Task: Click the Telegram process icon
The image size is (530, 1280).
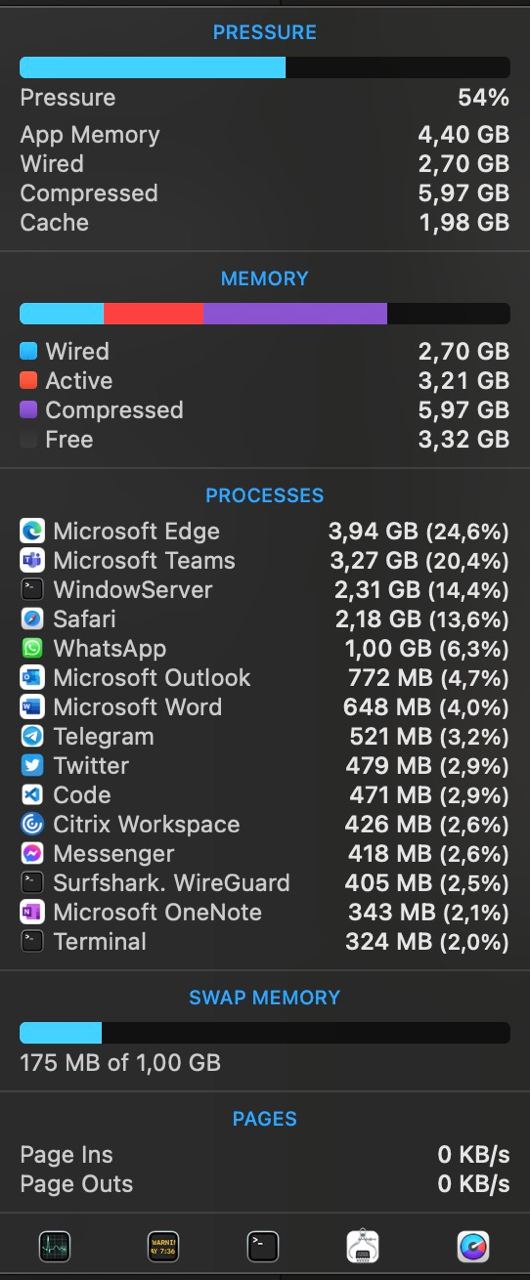Action: click(x=32, y=736)
